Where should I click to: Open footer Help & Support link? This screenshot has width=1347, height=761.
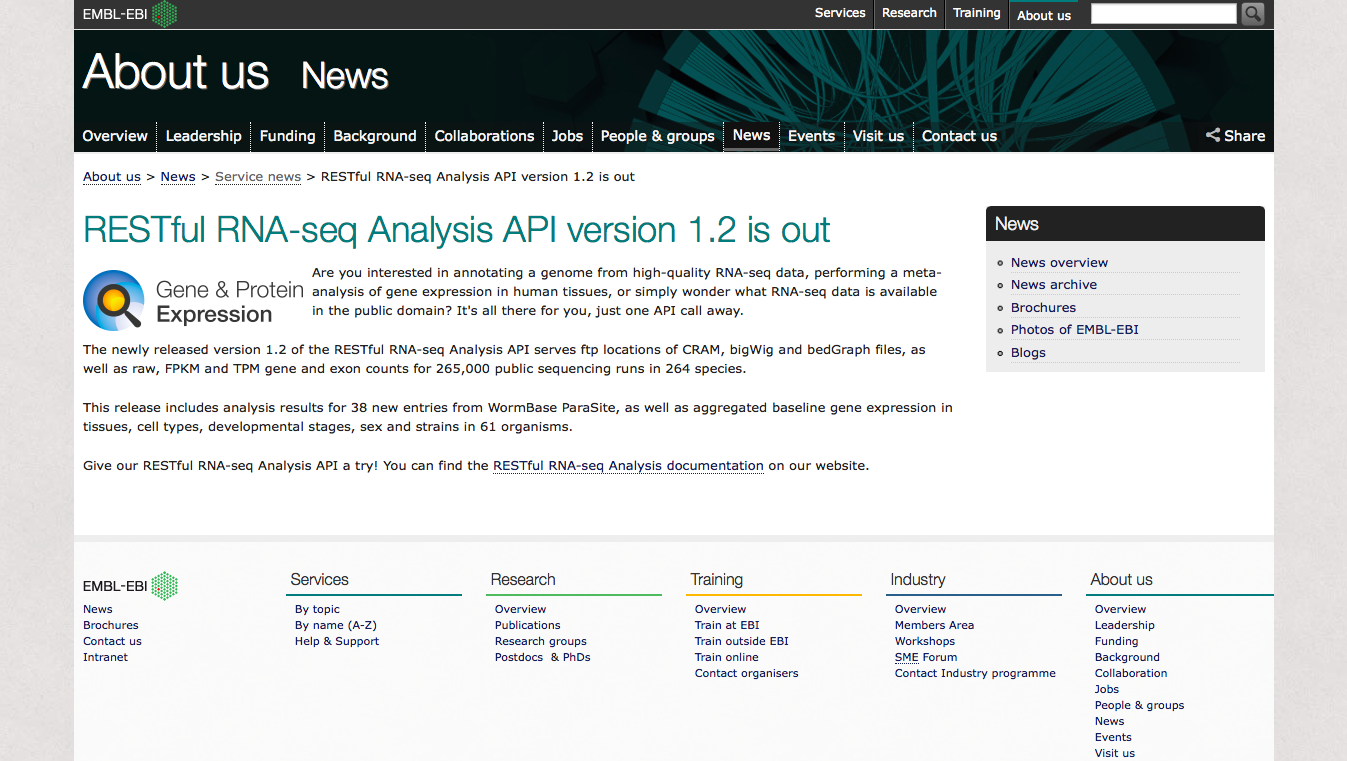click(337, 641)
